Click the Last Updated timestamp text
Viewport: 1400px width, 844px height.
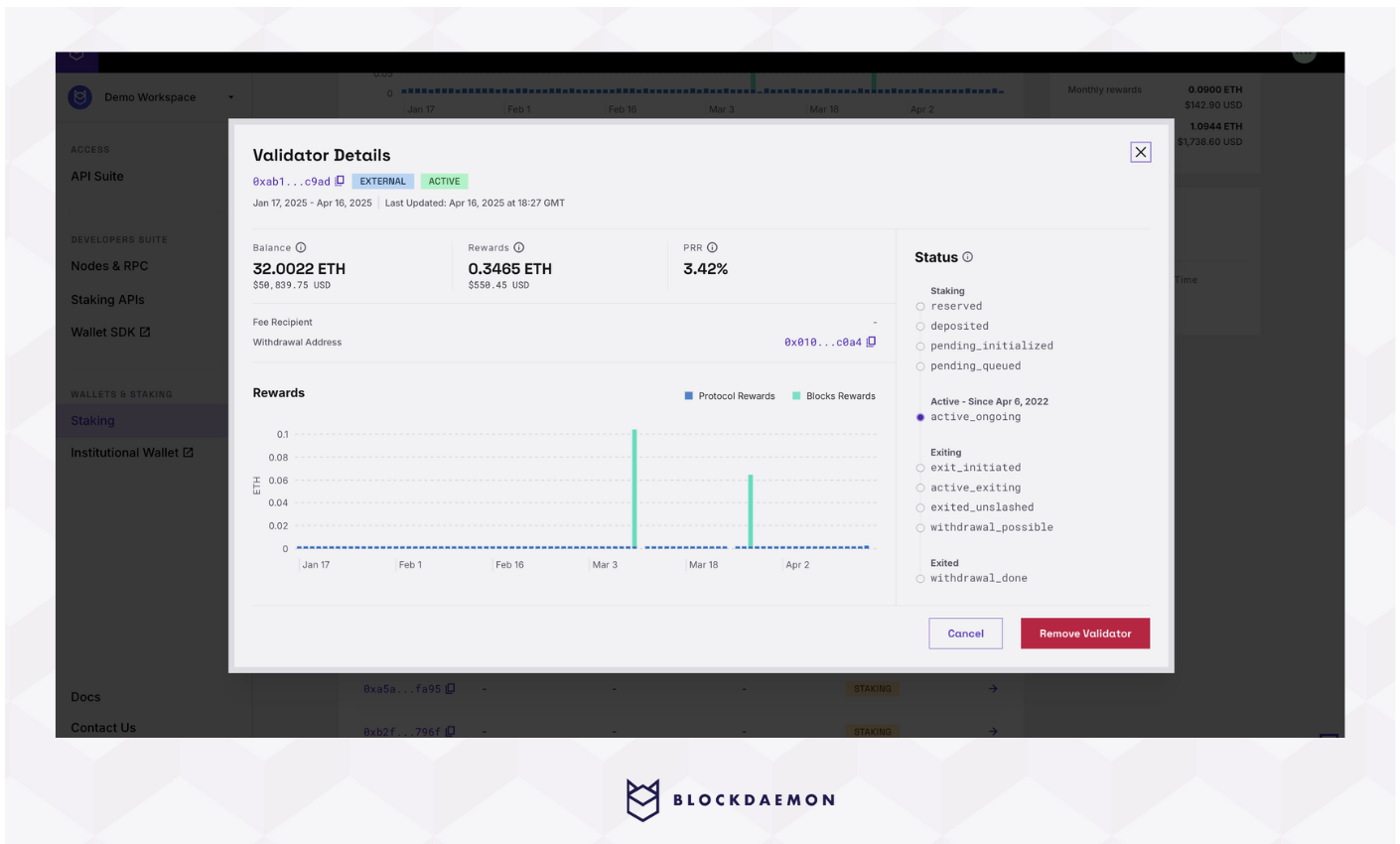(x=475, y=203)
